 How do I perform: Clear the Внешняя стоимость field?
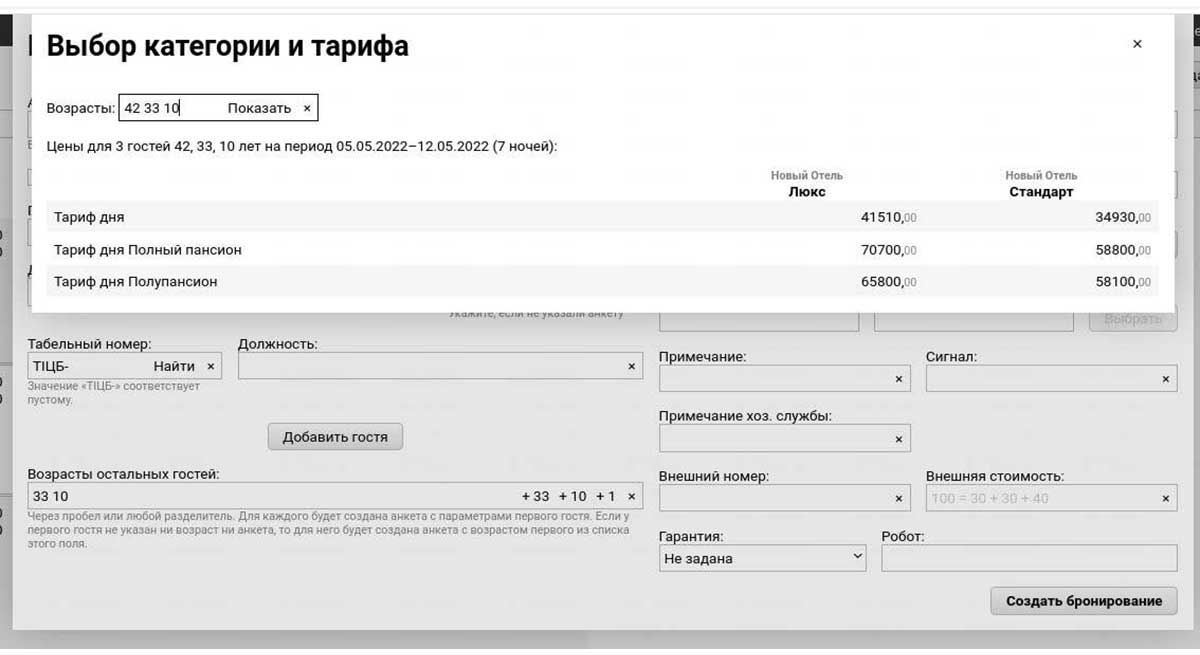coord(1166,497)
